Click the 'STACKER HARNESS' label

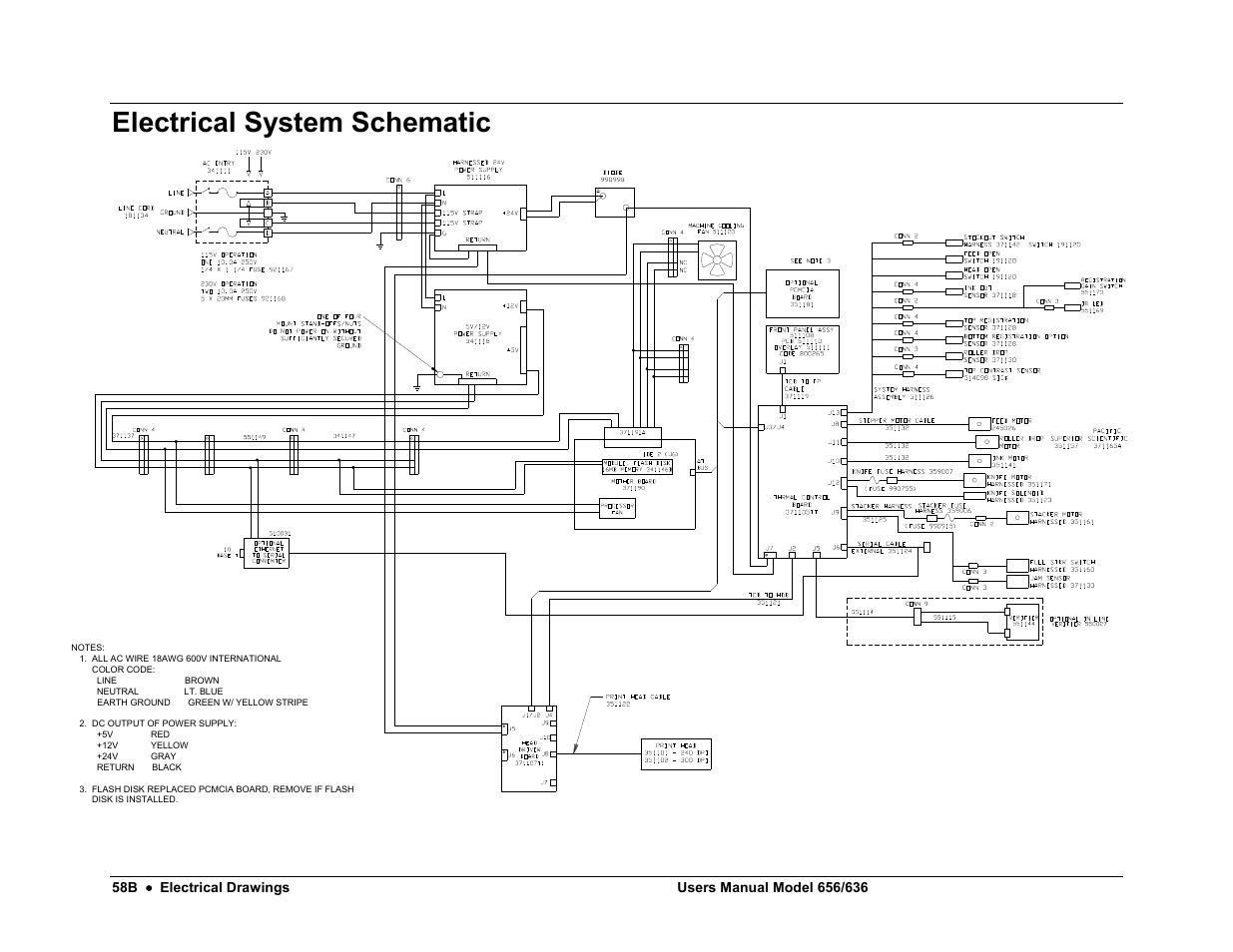[881, 505]
